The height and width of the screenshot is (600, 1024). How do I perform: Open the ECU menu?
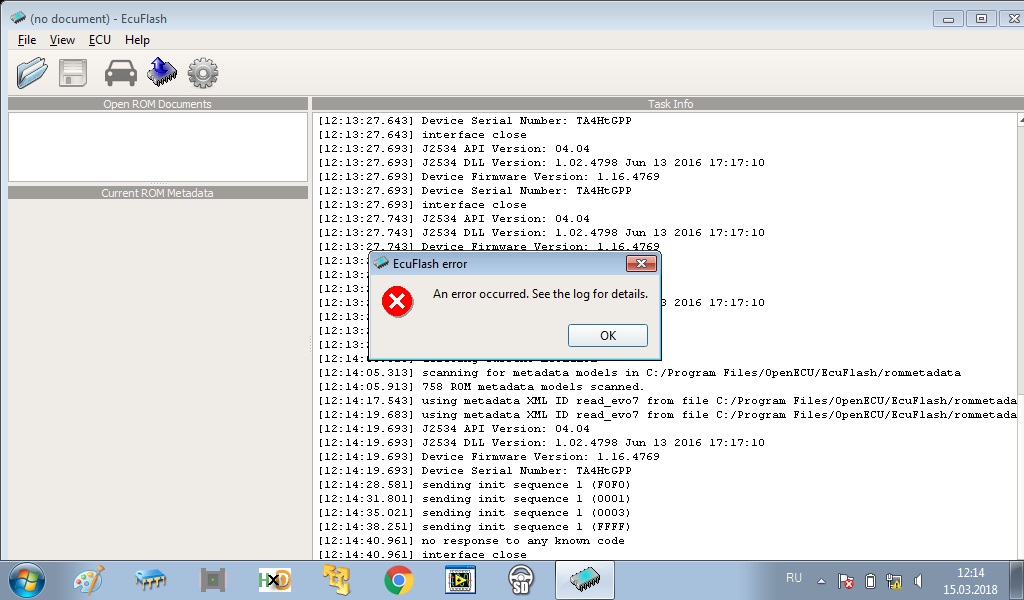pos(100,40)
